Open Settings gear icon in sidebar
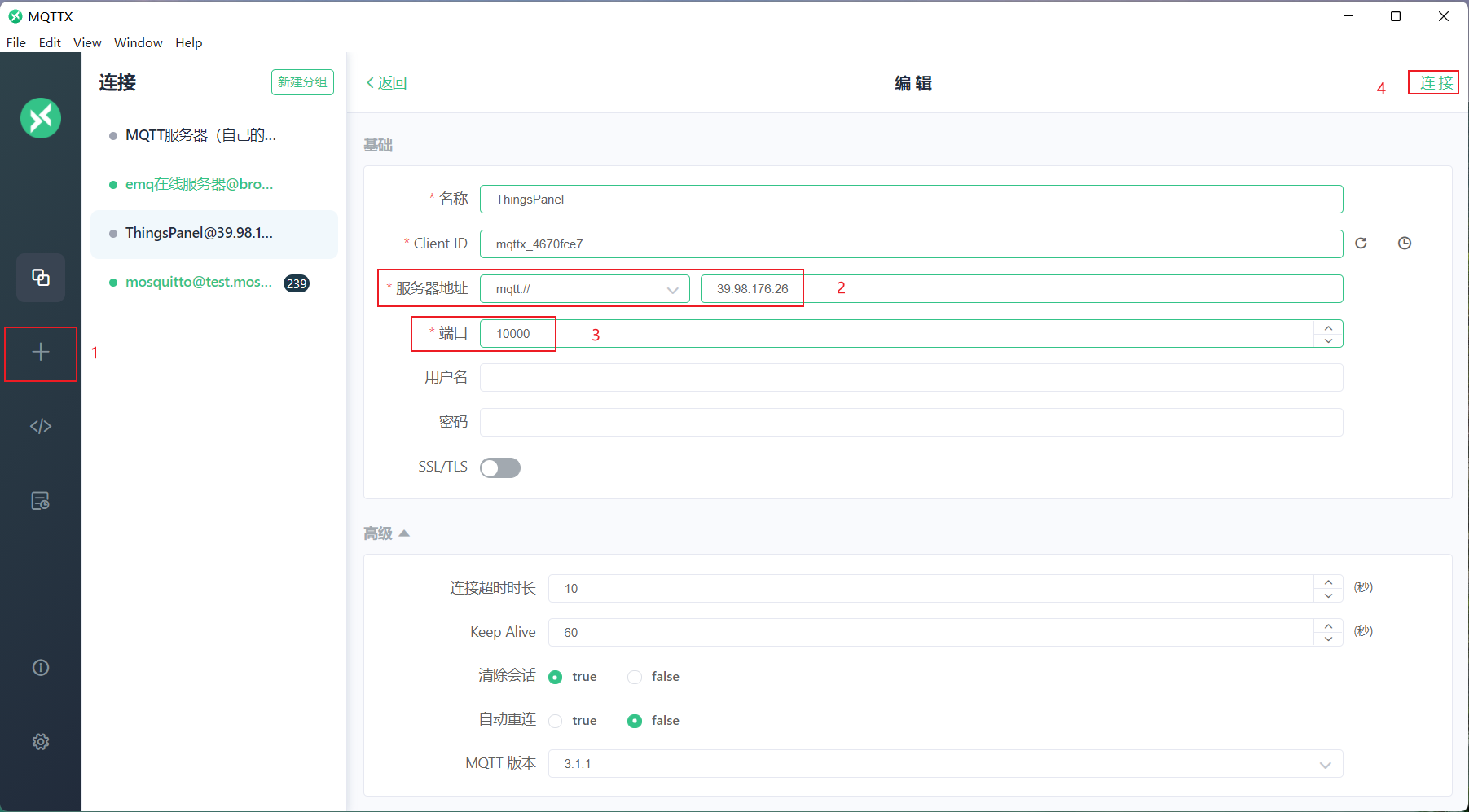Image resolution: width=1469 pixels, height=812 pixels. [41, 742]
